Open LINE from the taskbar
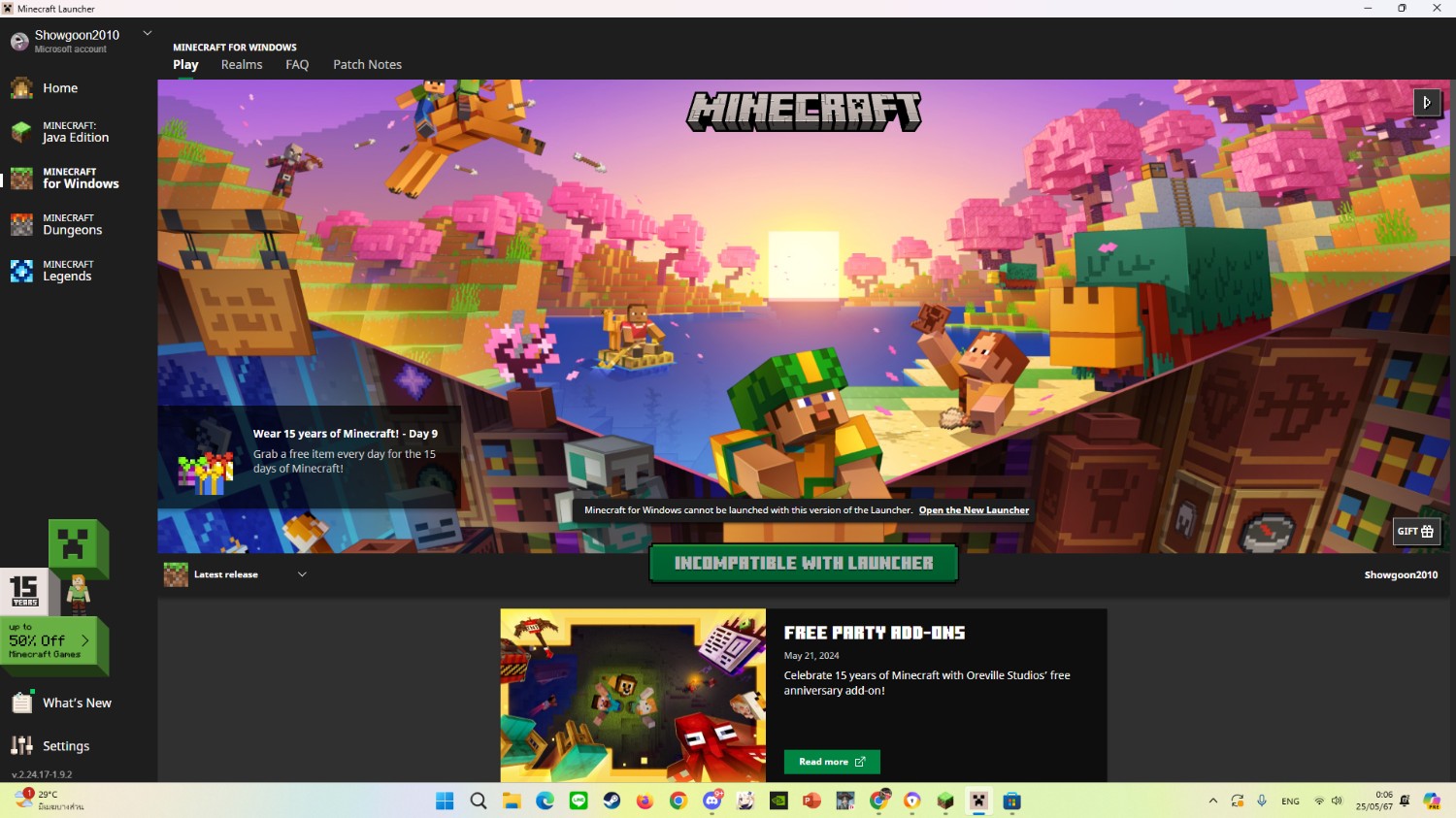The image size is (1456, 818). pos(579,801)
